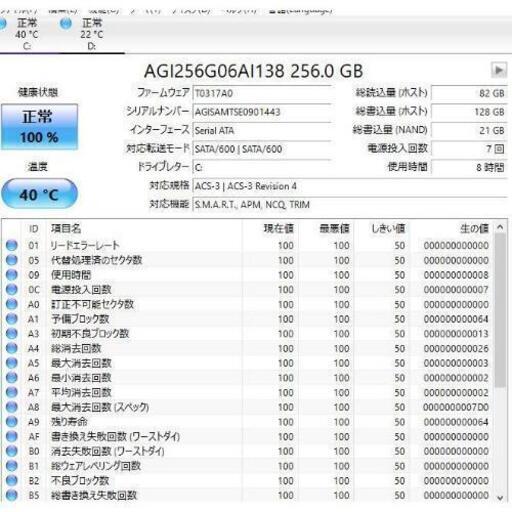Click raw value 0000000007D0
The width and height of the screenshot is (512, 512).
tap(456, 407)
